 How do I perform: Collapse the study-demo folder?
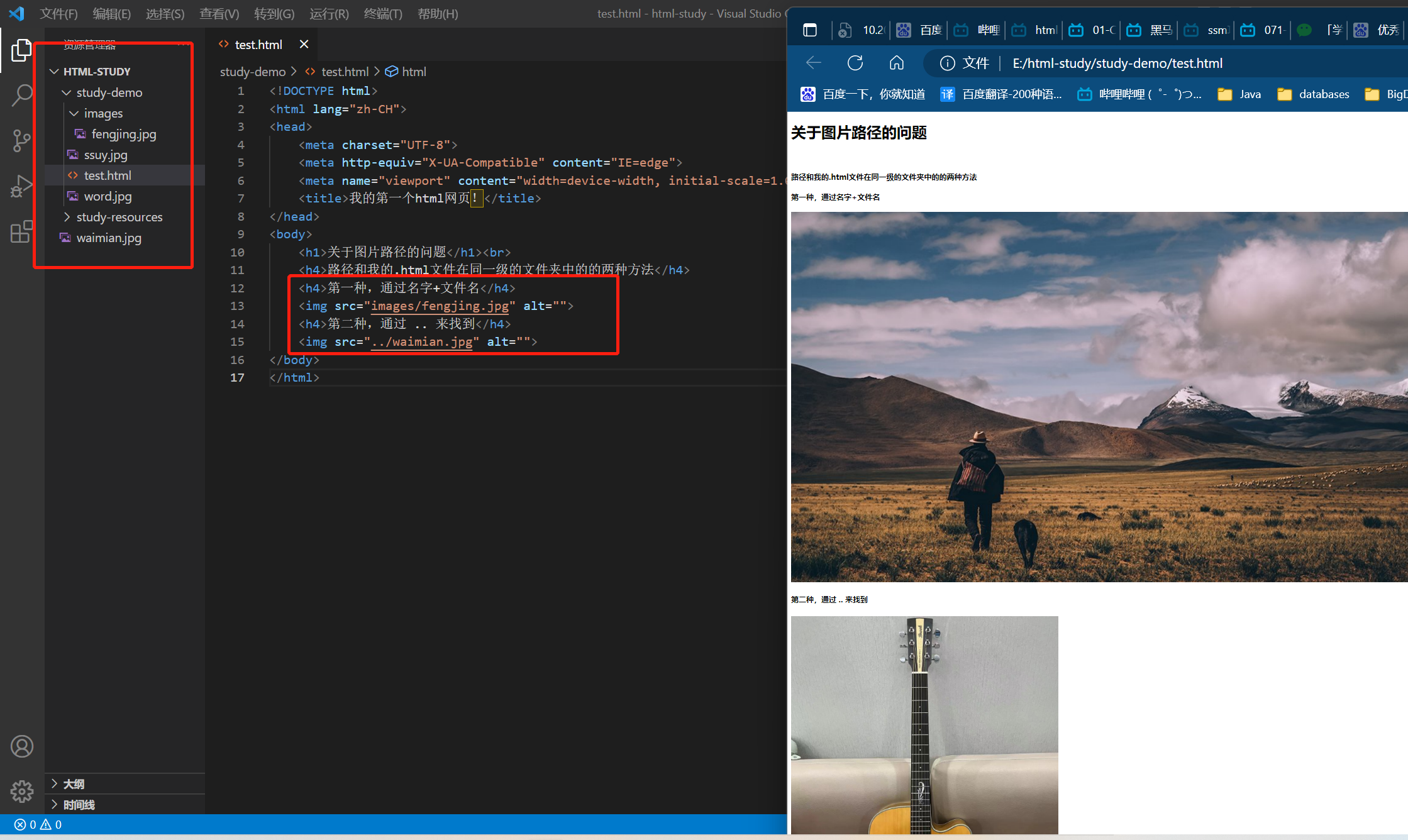(67, 92)
